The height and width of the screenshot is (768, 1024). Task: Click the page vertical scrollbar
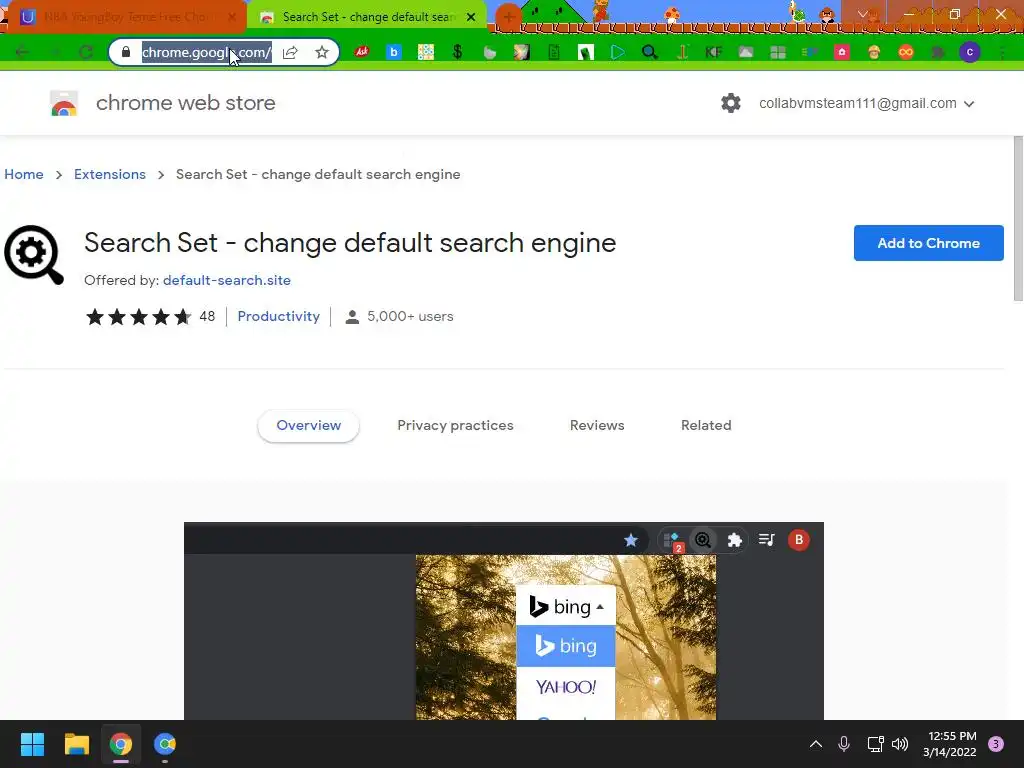[1017, 219]
